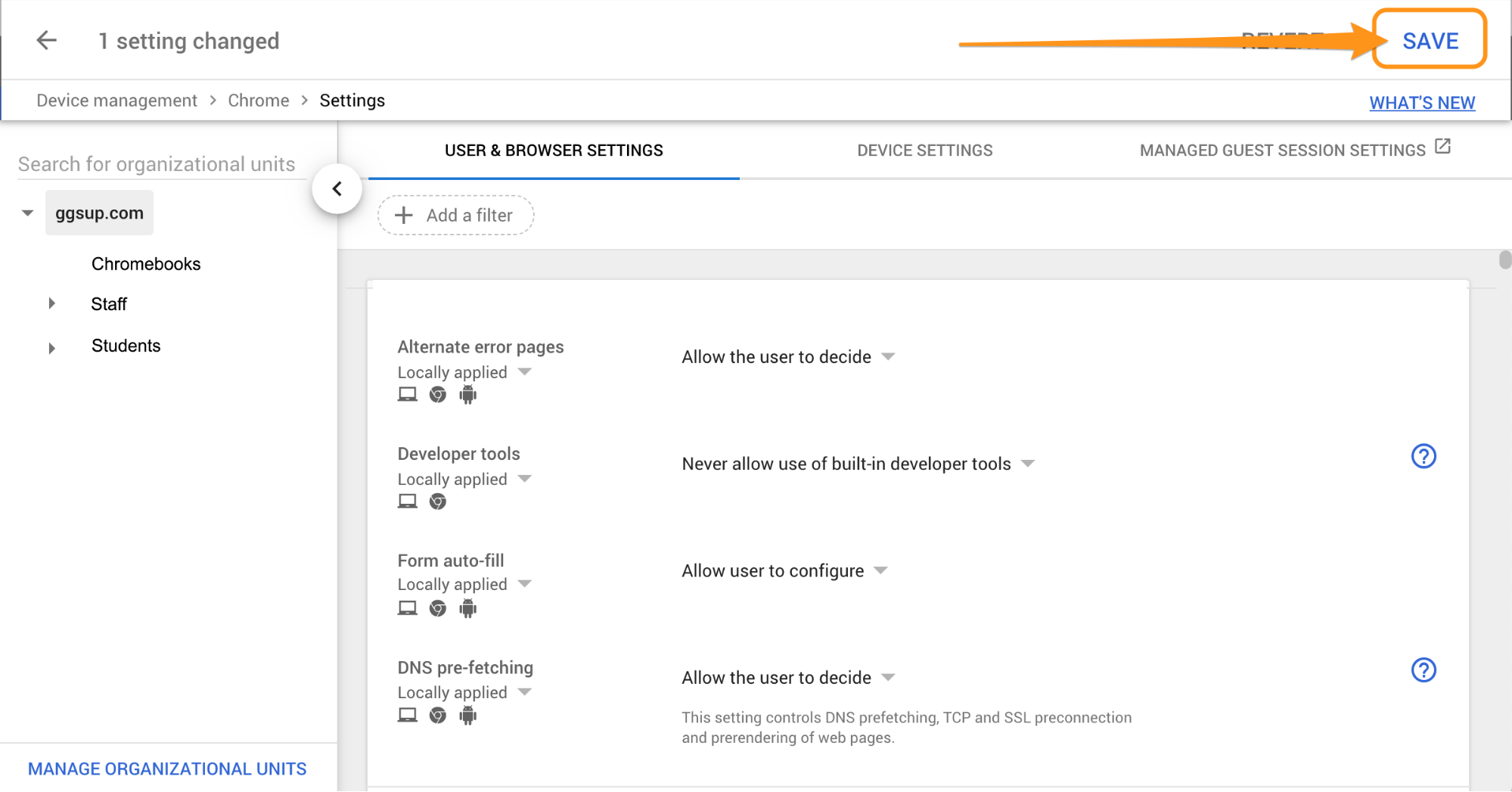Open help for Developer tools setting
This screenshot has height=792, width=1512.
(x=1423, y=456)
